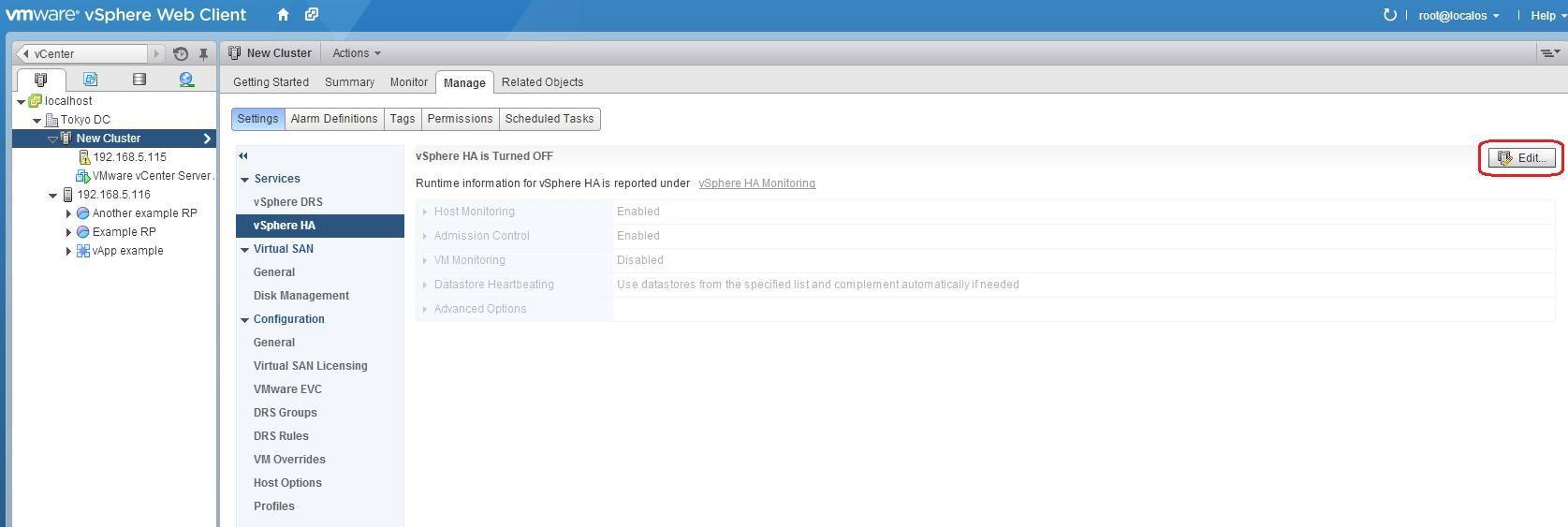The image size is (1568, 527).
Task: Click the Tokyo DC datacenter icon
Action: click(51, 120)
